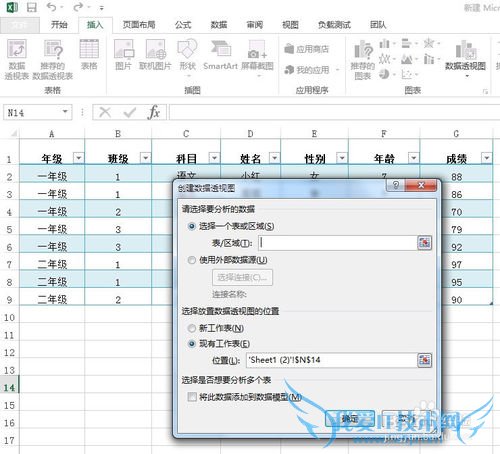Open My Apps in ribbon
The height and width of the screenshot is (454, 500).
point(312,70)
